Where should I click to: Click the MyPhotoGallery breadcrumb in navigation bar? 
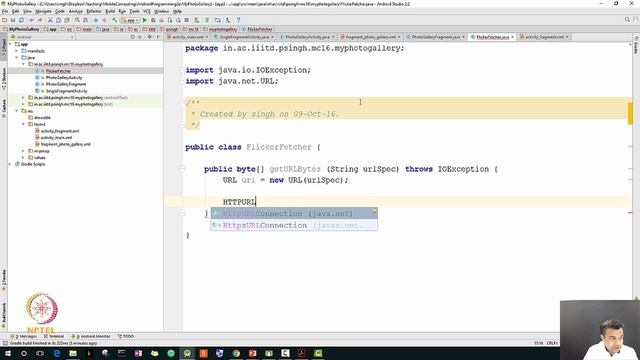(x=21, y=29)
